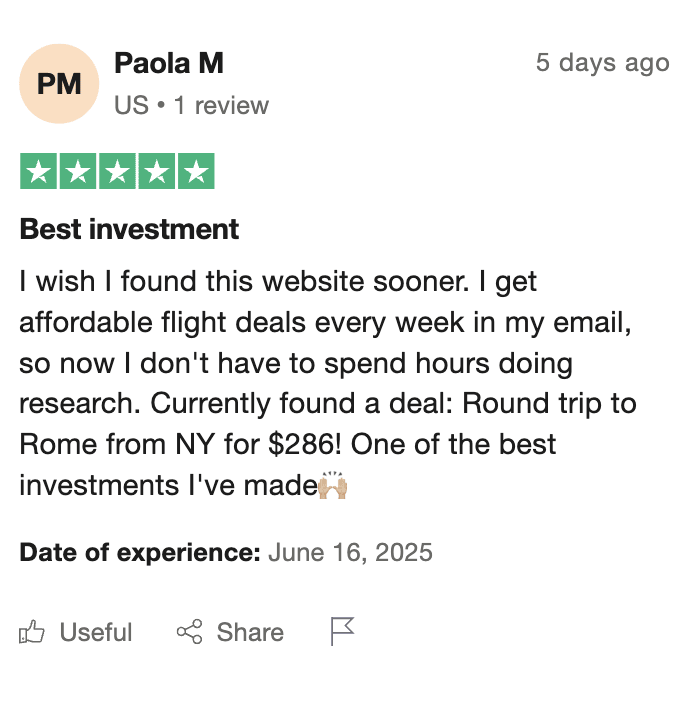Click the third green star

[x=117, y=171]
